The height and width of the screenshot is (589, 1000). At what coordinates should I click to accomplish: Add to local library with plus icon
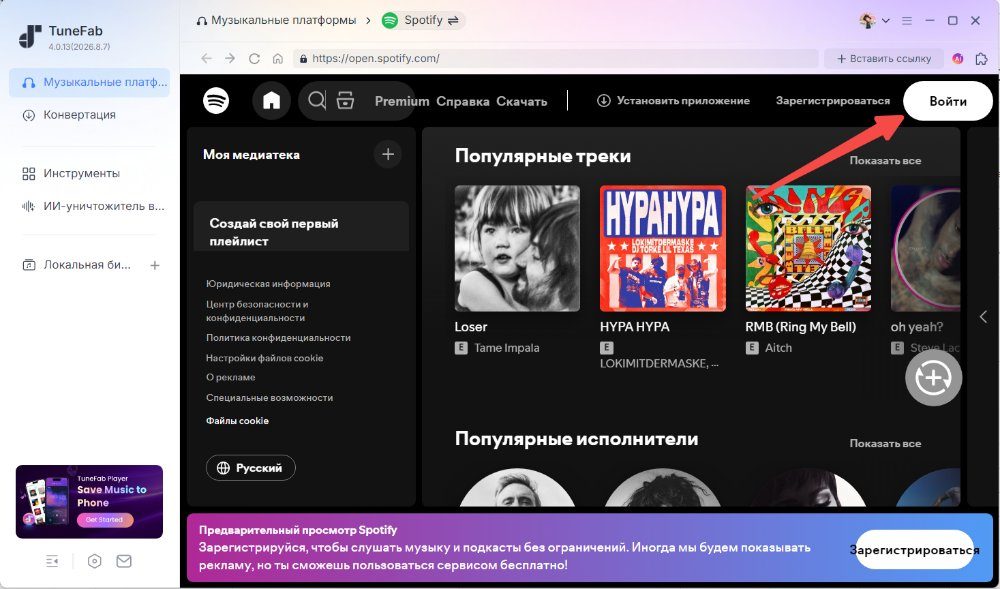155,265
